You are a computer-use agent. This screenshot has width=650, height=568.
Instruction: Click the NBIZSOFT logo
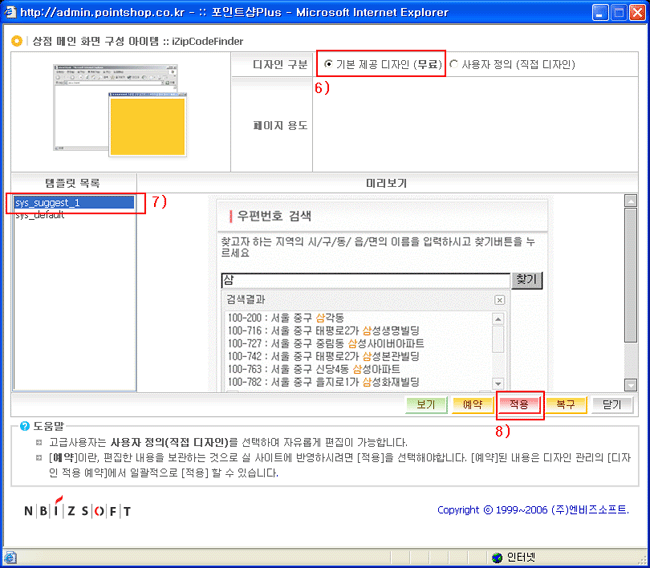click(77, 510)
